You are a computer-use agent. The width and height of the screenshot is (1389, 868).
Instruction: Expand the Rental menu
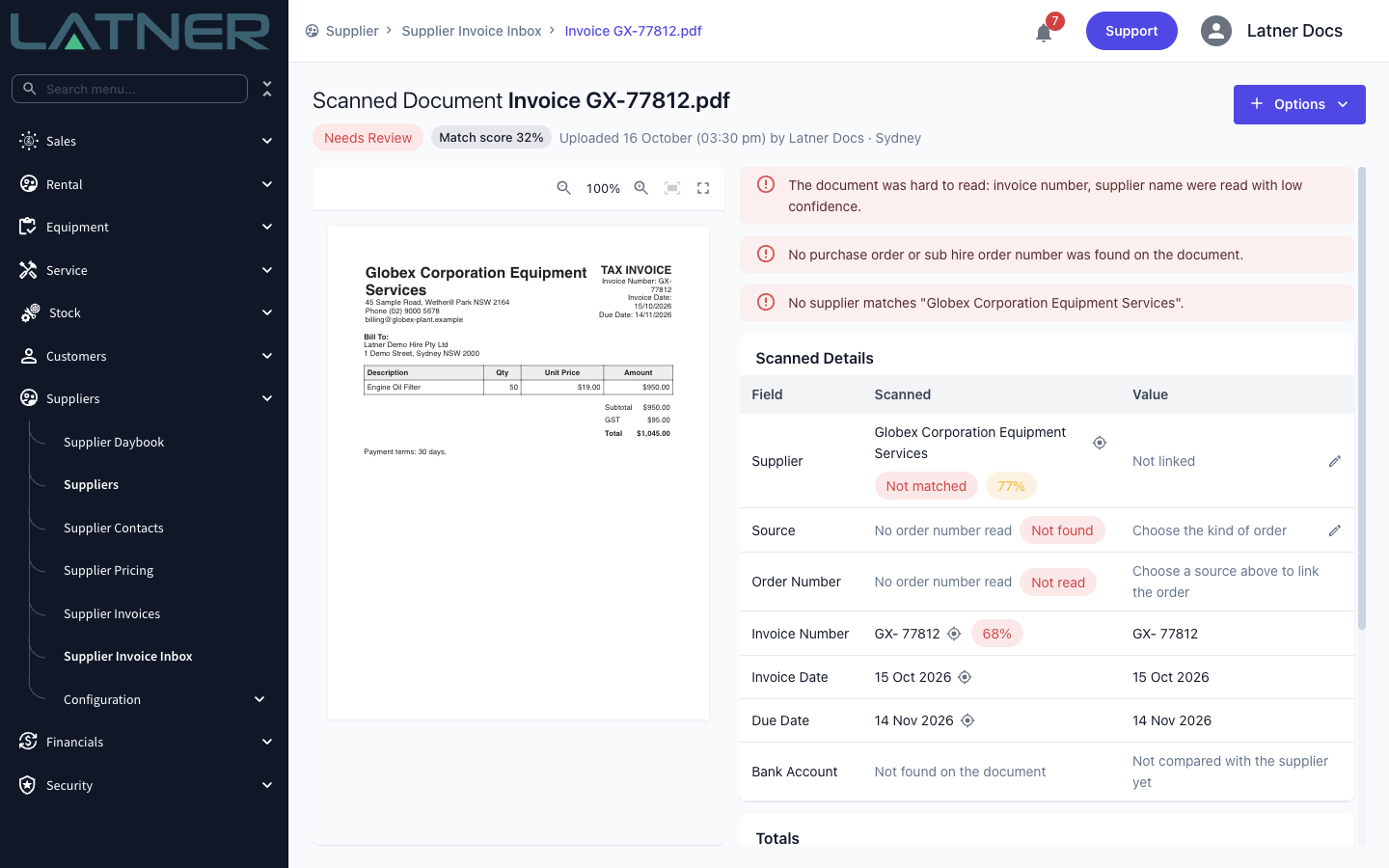point(145,184)
